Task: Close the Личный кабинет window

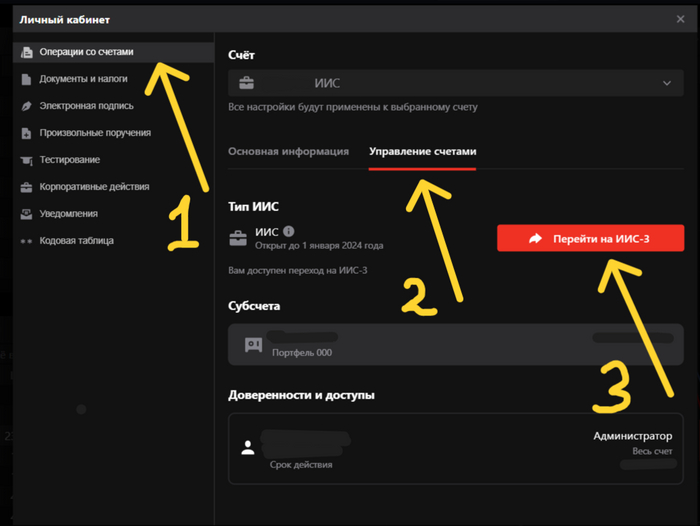Action: [x=680, y=19]
